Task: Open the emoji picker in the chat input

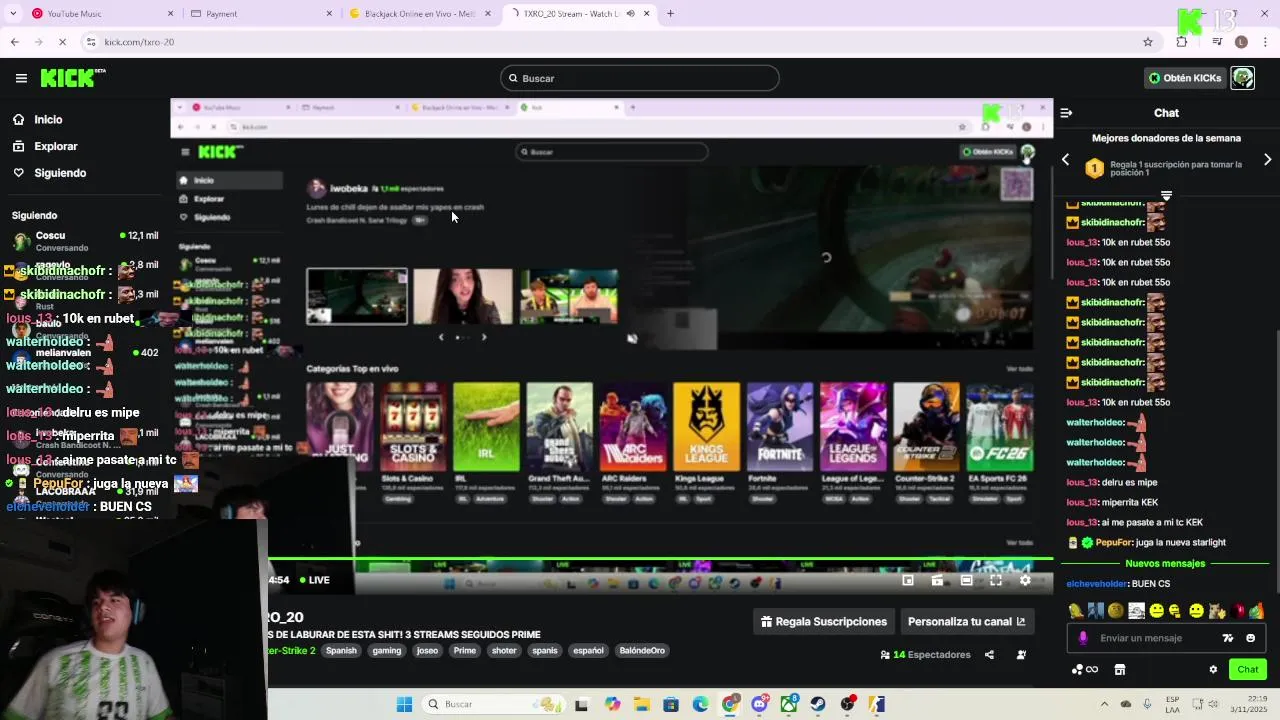Action: tap(1250, 638)
